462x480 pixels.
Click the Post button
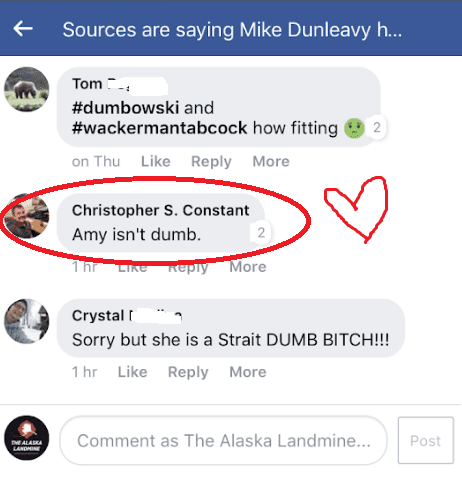[426, 440]
